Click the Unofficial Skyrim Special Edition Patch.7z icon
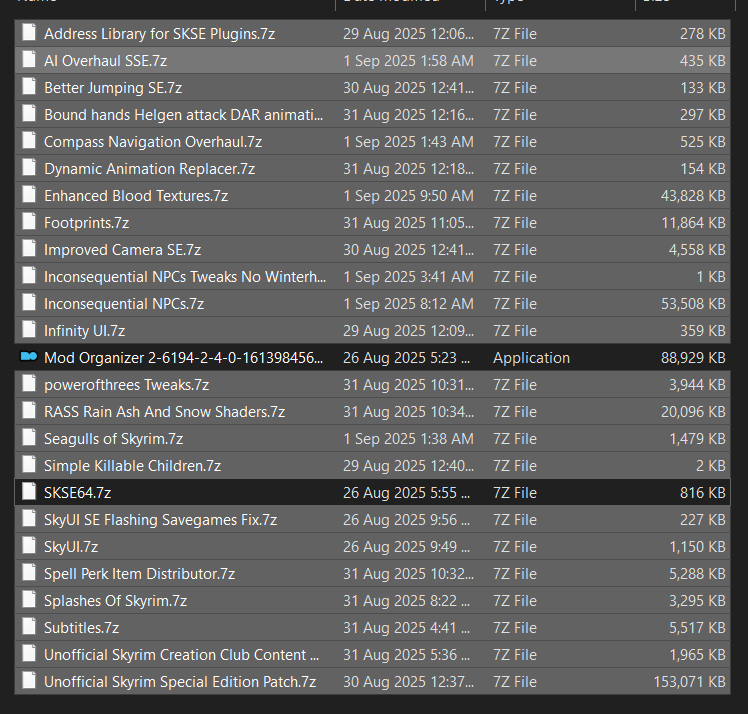Image resolution: width=748 pixels, height=714 pixels. tap(29, 682)
